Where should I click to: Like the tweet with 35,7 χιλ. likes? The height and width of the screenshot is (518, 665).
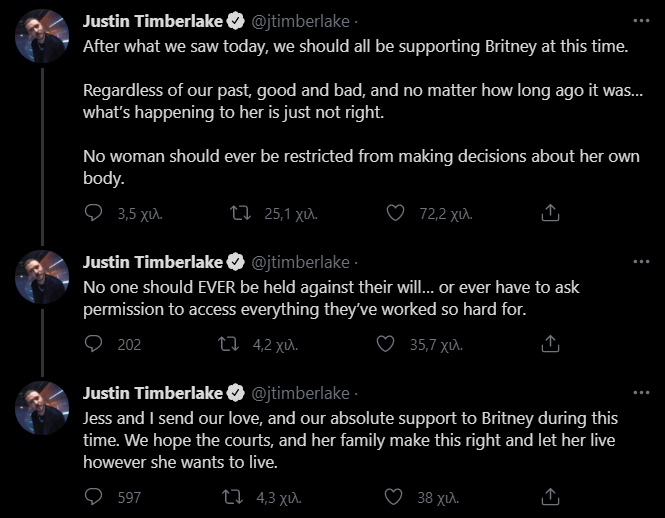pyautogui.click(x=385, y=344)
